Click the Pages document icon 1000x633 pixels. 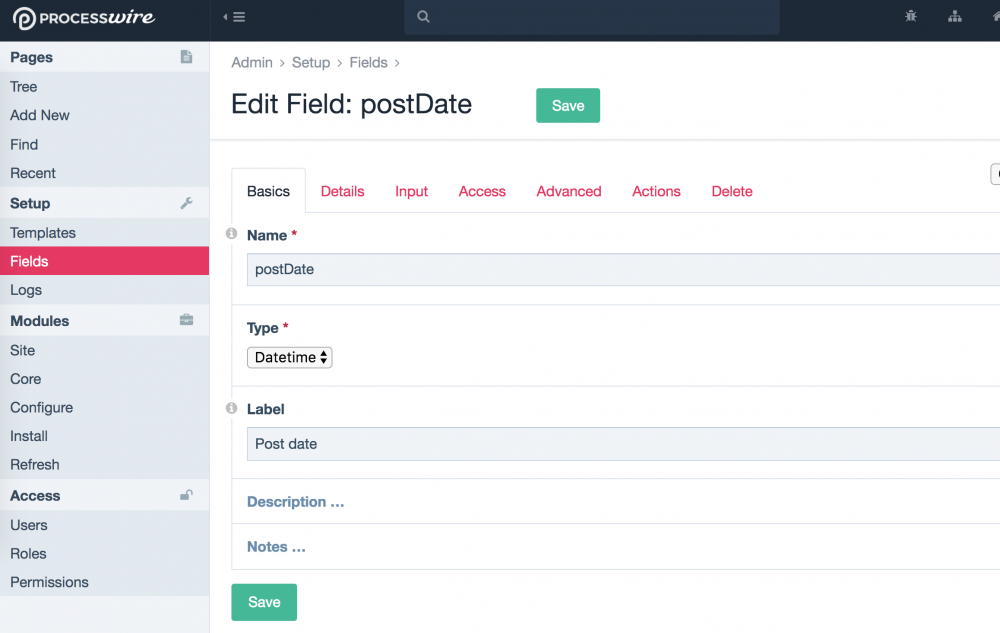tap(186, 57)
